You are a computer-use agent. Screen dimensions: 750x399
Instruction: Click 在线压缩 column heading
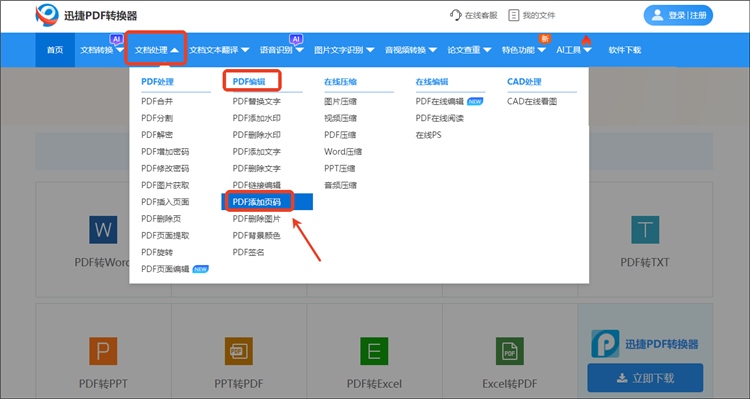(340, 82)
